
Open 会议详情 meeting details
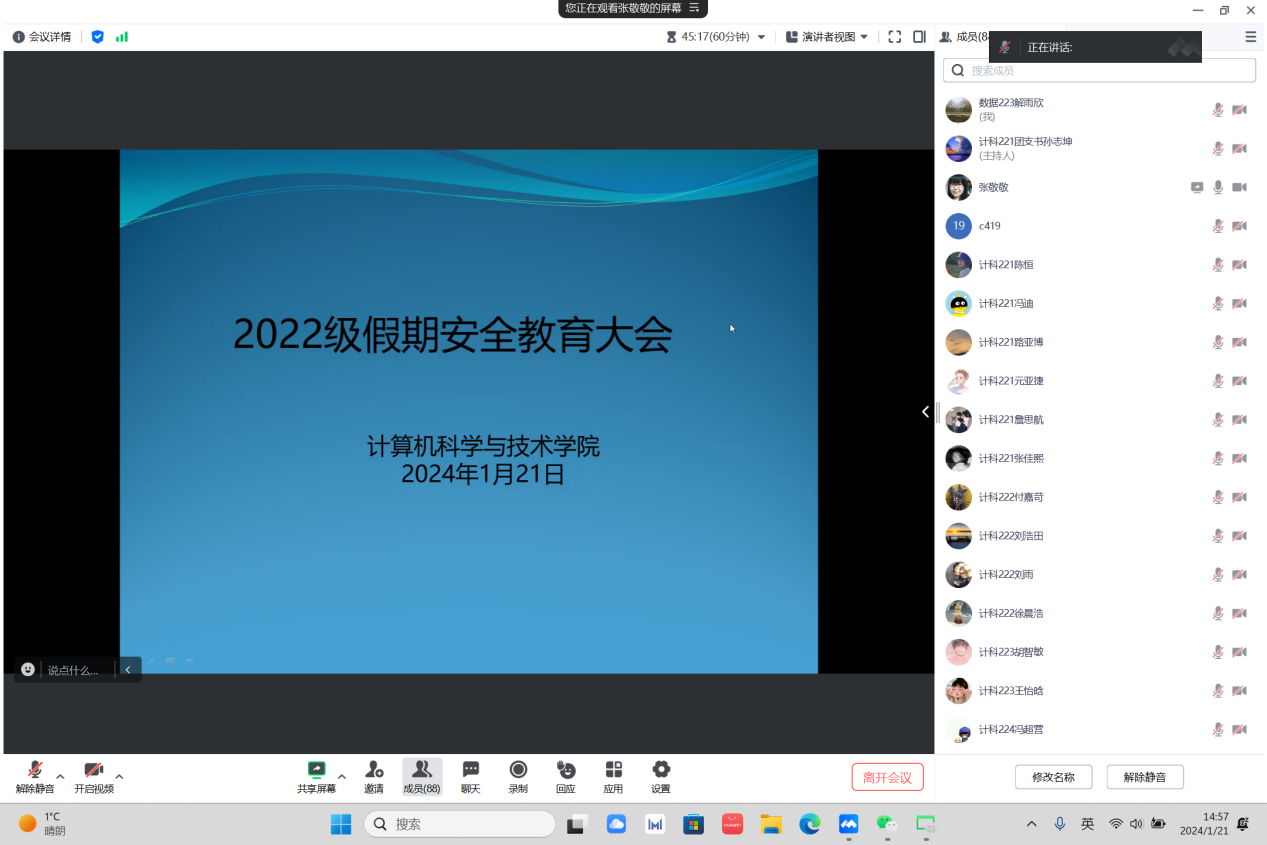click(42, 37)
